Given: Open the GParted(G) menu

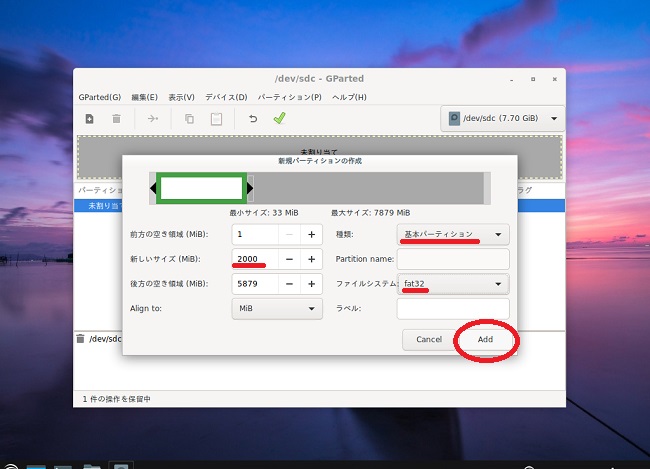Looking at the screenshot, I should 99,97.
